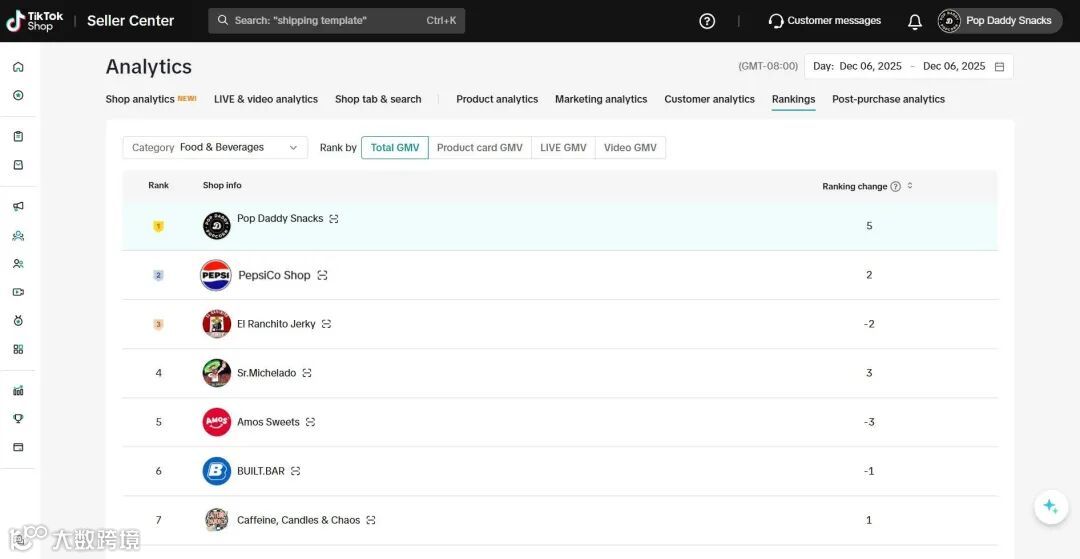Click the scan icon next to Amos Sweets
Screen dimensions: 1080x559
[311, 422]
